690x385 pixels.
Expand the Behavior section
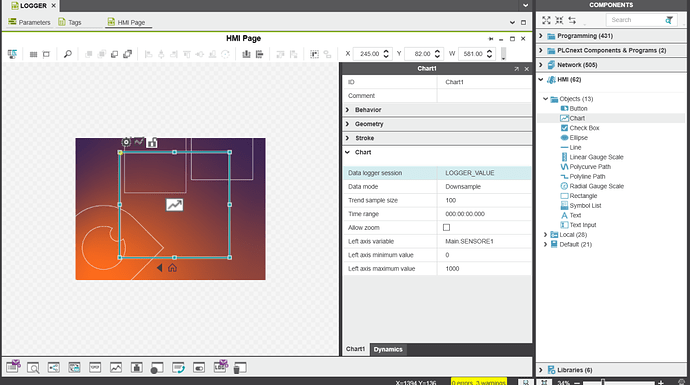click(347, 110)
